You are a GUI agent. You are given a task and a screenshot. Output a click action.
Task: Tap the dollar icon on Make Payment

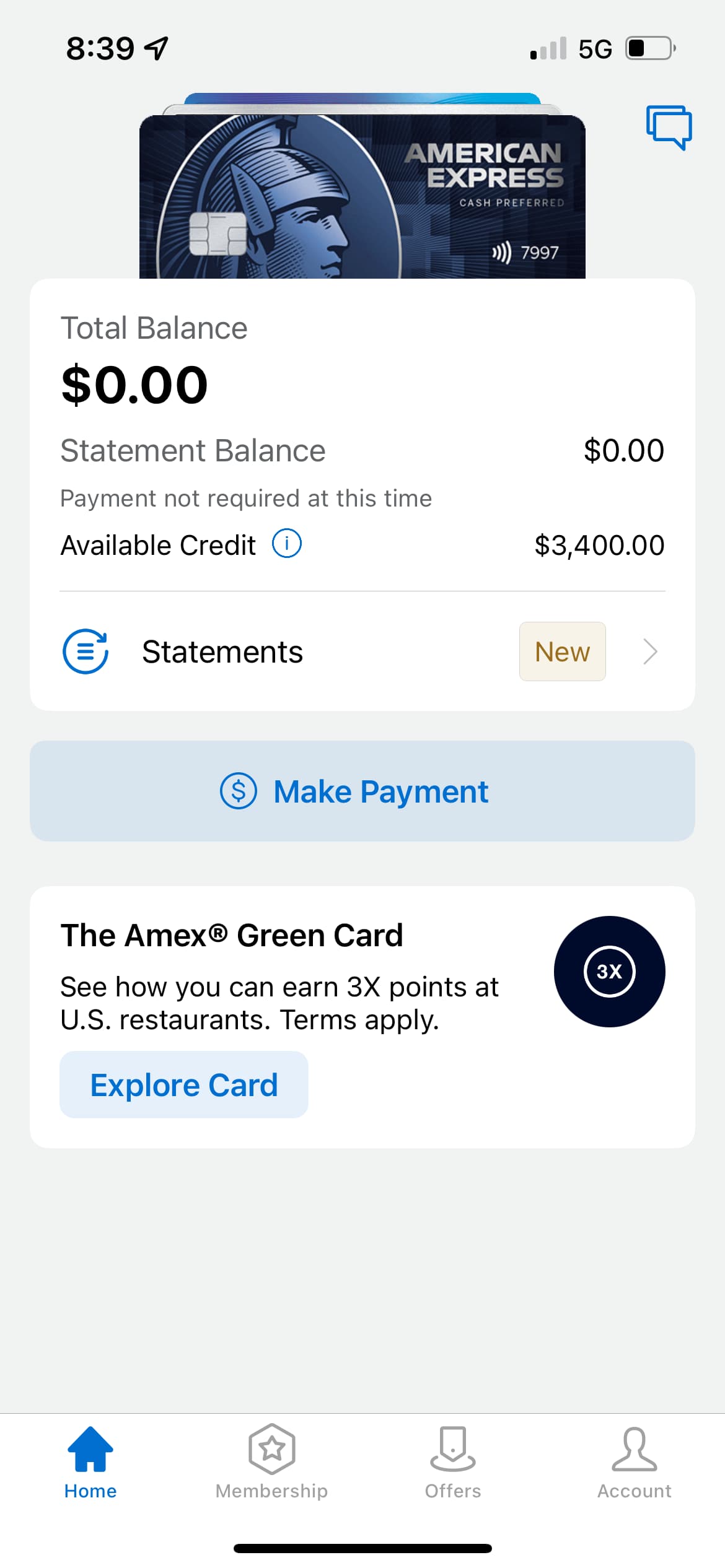[239, 791]
